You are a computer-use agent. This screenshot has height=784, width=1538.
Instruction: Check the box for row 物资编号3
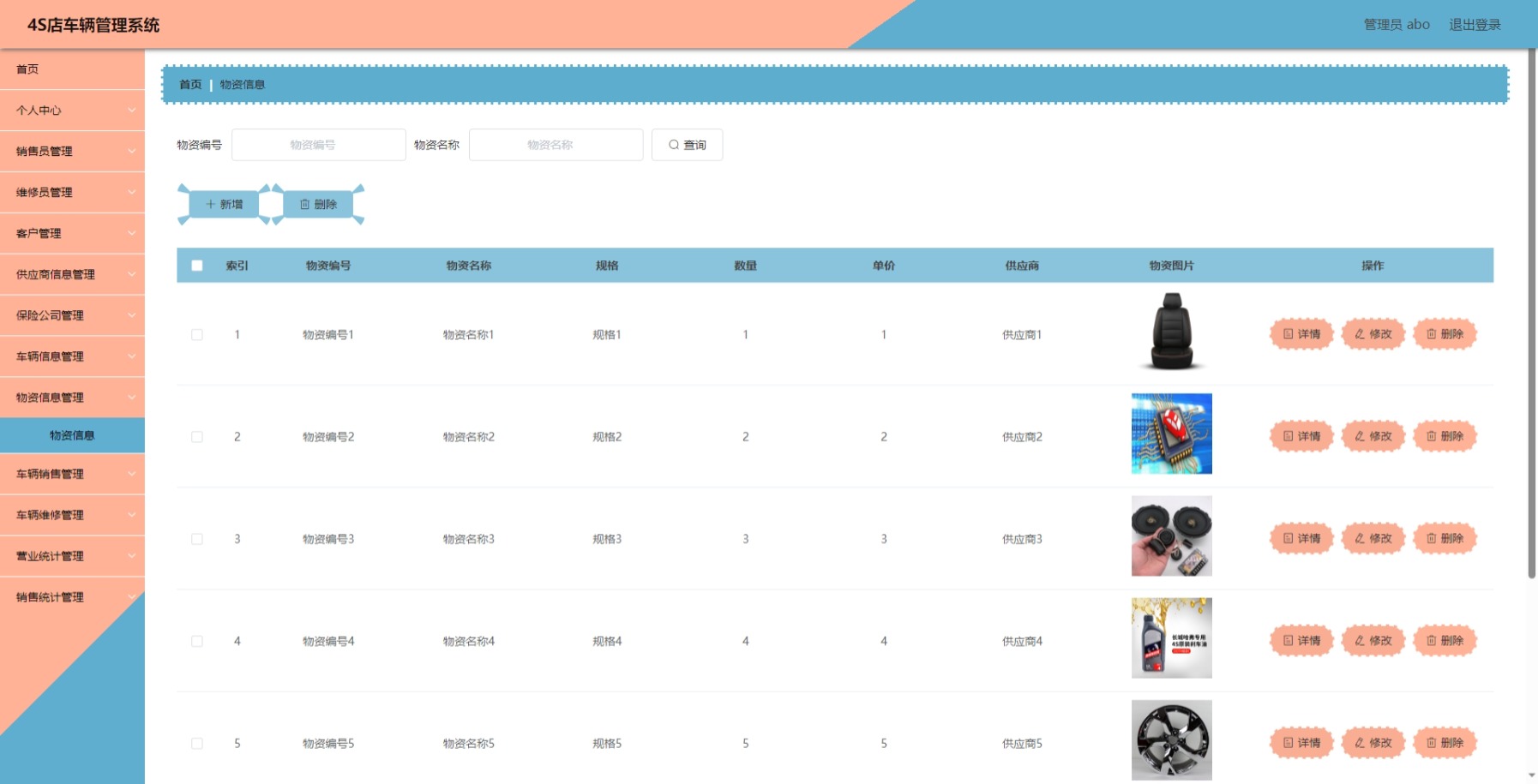coord(197,539)
